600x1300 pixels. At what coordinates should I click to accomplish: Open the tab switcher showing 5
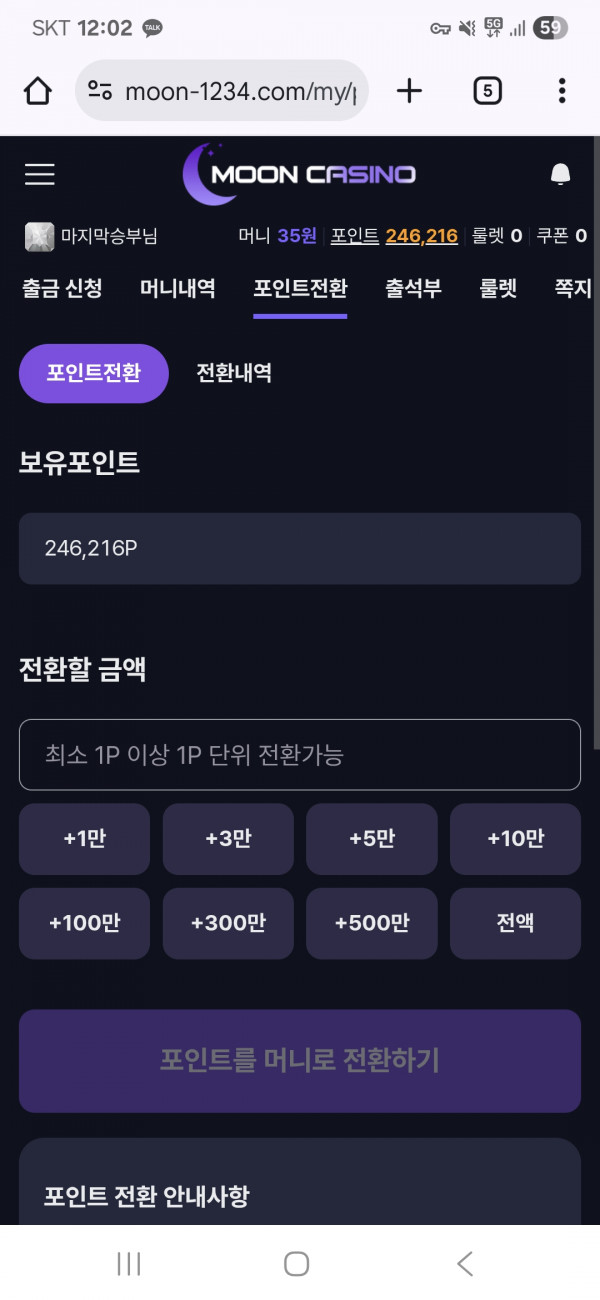[x=486, y=92]
